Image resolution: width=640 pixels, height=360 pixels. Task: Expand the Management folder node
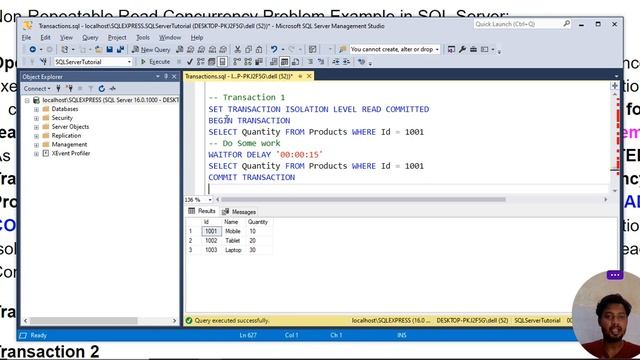coord(36,145)
